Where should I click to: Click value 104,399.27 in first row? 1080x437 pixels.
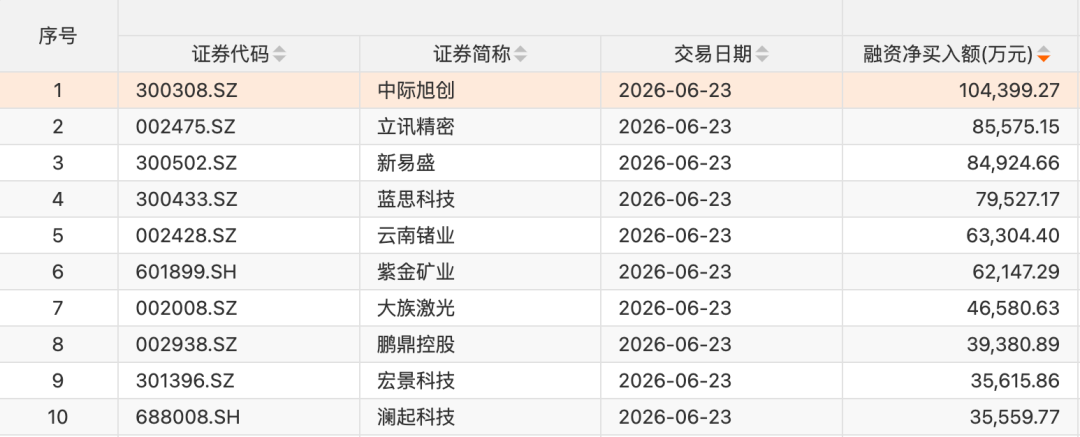pyautogui.click(x=1009, y=90)
